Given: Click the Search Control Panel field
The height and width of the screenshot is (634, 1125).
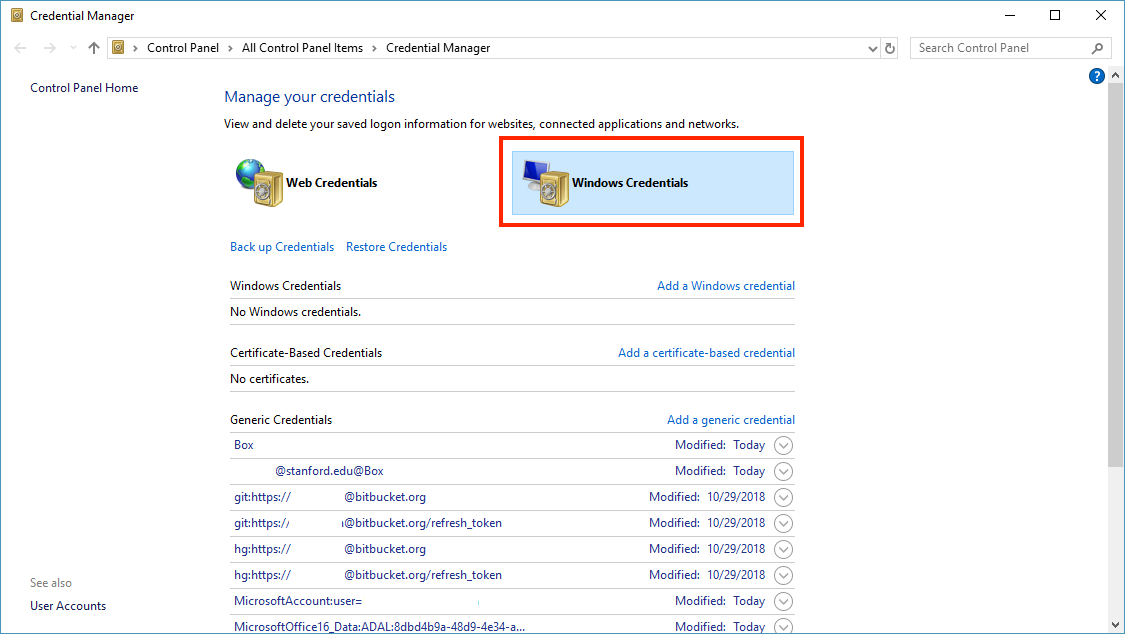Looking at the screenshot, I should (1000, 48).
